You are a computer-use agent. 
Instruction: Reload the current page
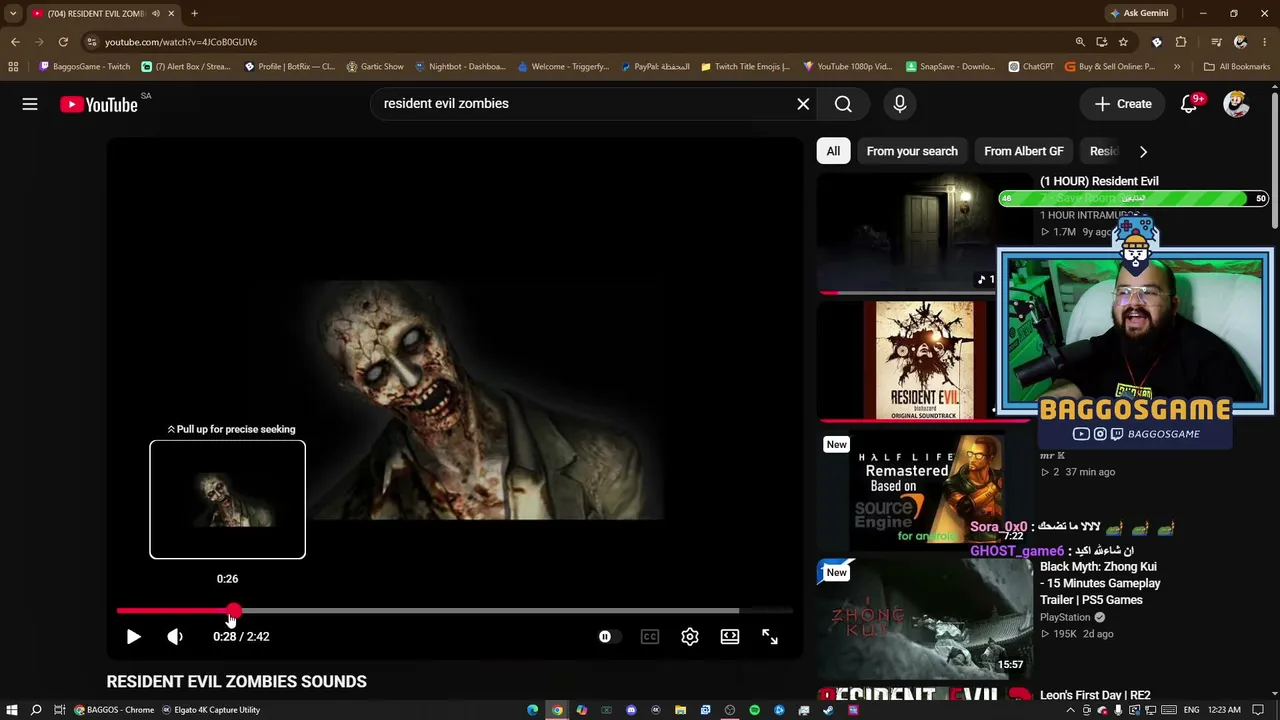coord(63,42)
